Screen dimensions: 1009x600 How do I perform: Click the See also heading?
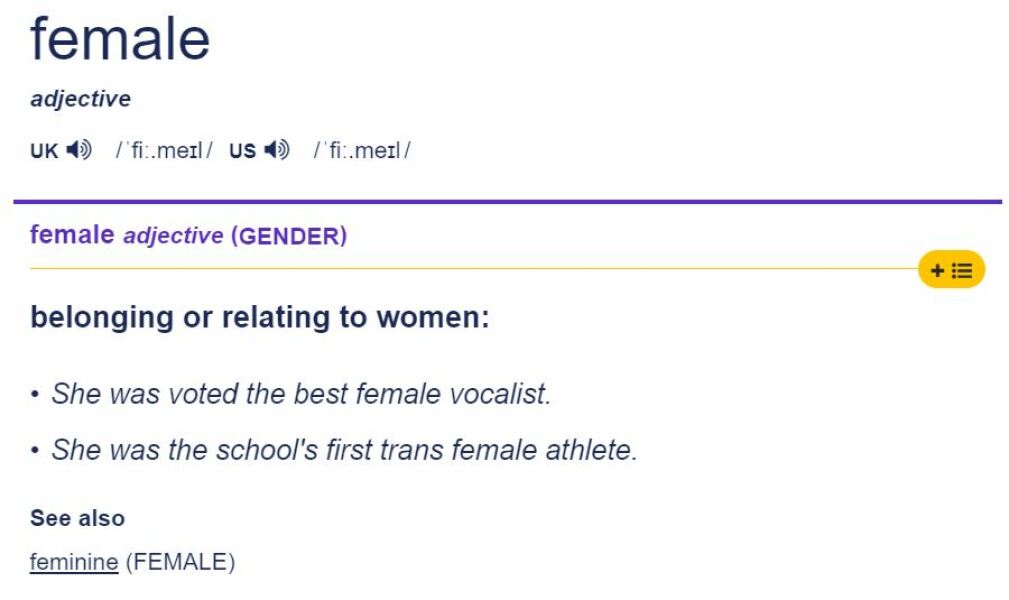tap(76, 518)
